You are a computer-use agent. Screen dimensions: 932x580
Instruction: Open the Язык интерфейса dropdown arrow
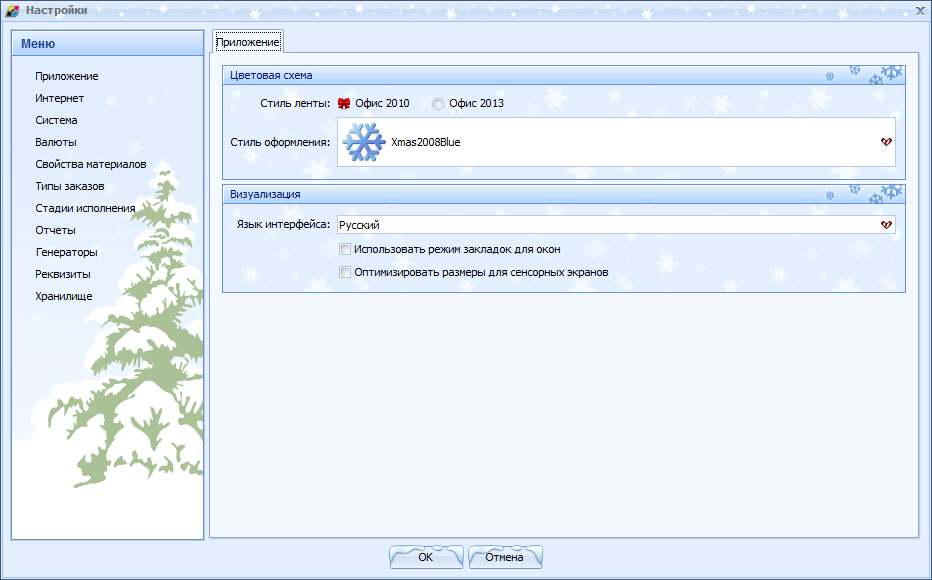point(886,225)
